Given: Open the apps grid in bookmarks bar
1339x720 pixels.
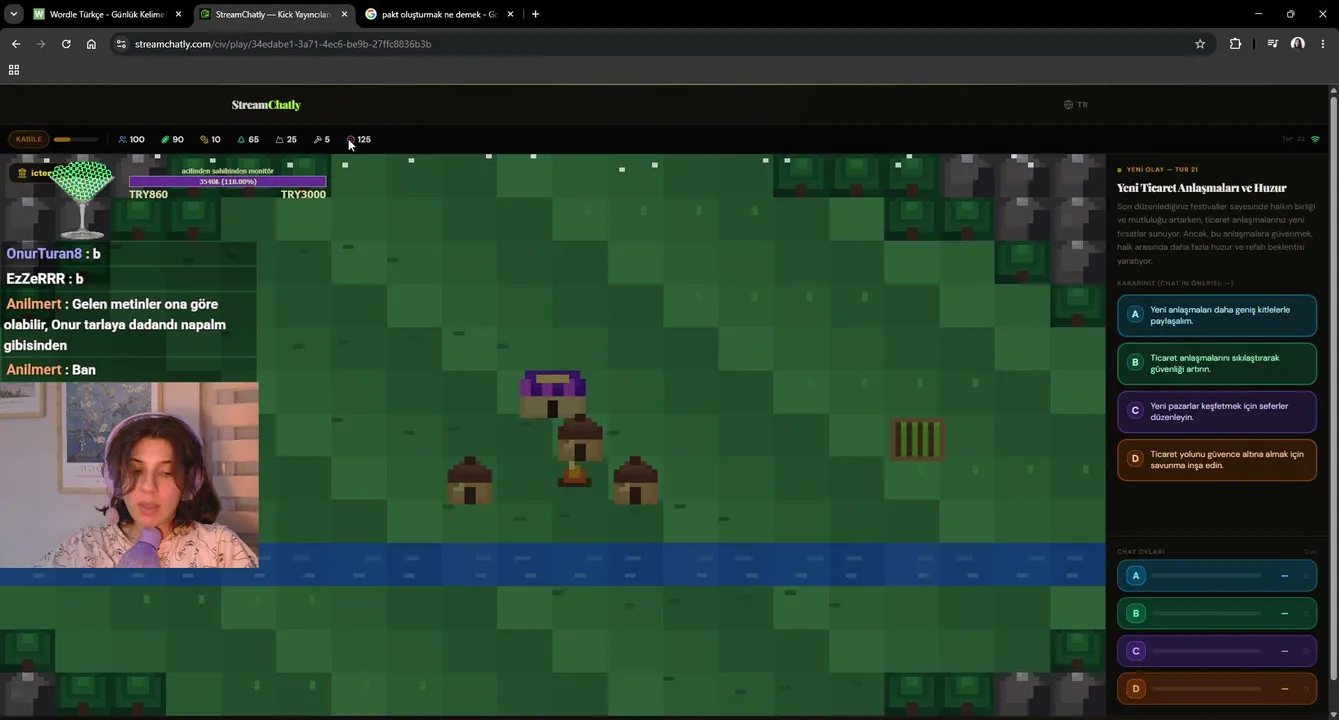Looking at the screenshot, I should click(x=14, y=70).
